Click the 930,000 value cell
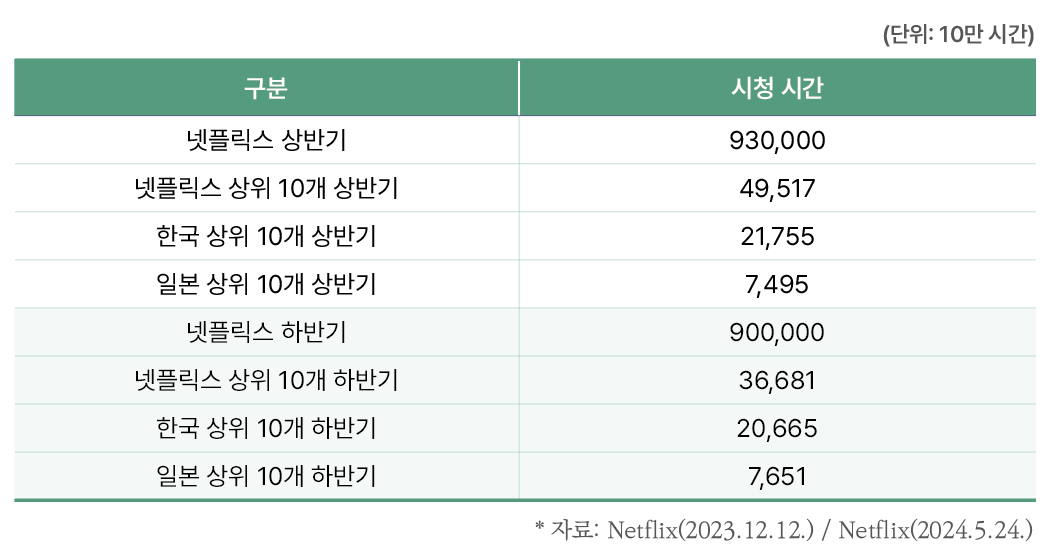This screenshot has width=1052, height=558. click(777, 140)
